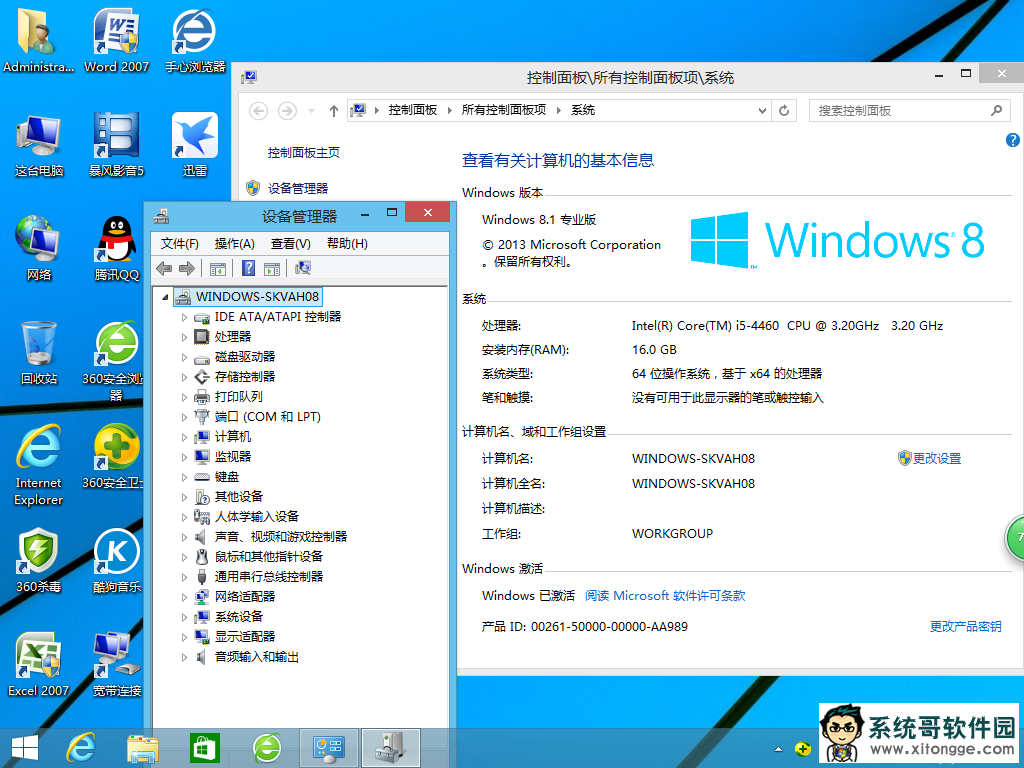Open the 帮助(H) menu in Device Manager
1024x768 pixels.
pos(347,244)
